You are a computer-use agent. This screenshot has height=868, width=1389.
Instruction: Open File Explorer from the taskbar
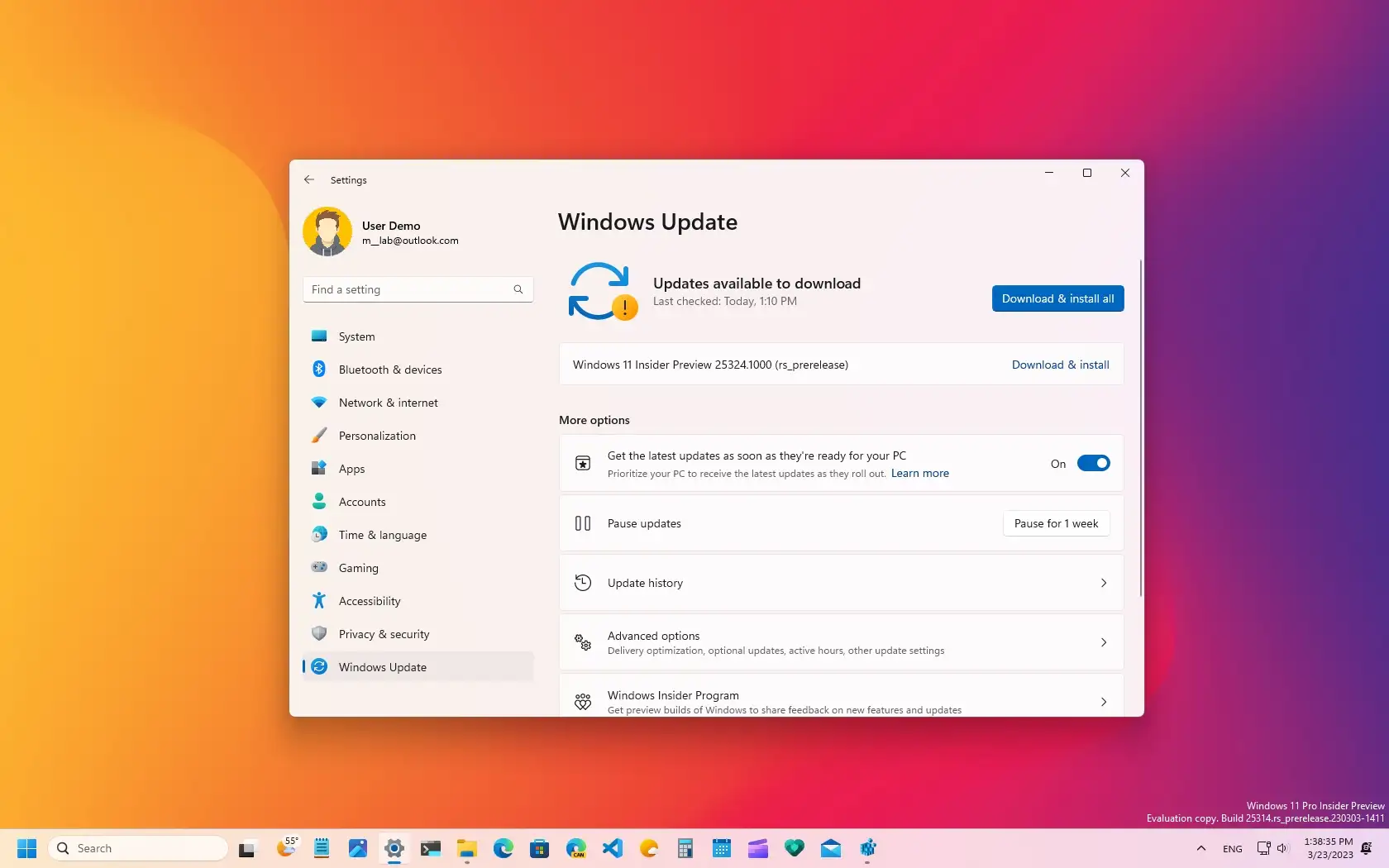pos(467,848)
